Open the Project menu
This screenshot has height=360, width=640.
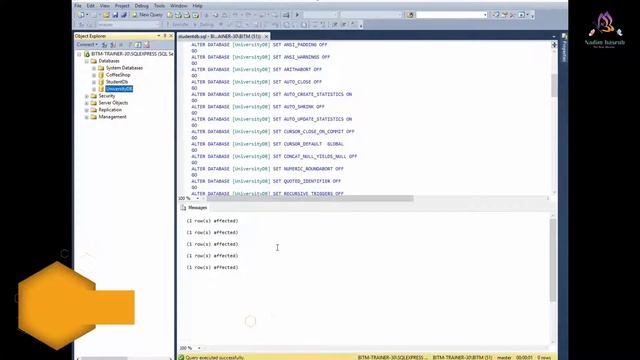[122, 6]
